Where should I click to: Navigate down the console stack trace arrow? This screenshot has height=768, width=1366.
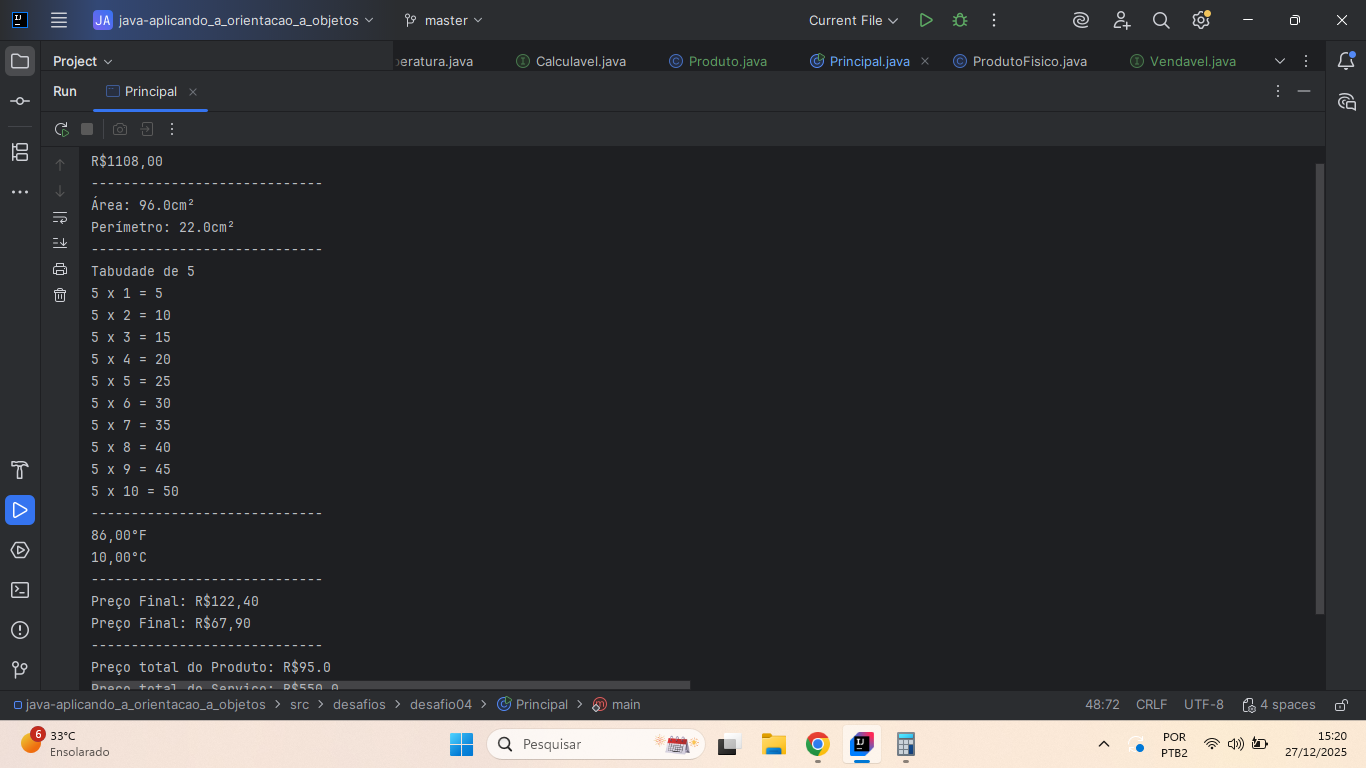click(x=60, y=190)
